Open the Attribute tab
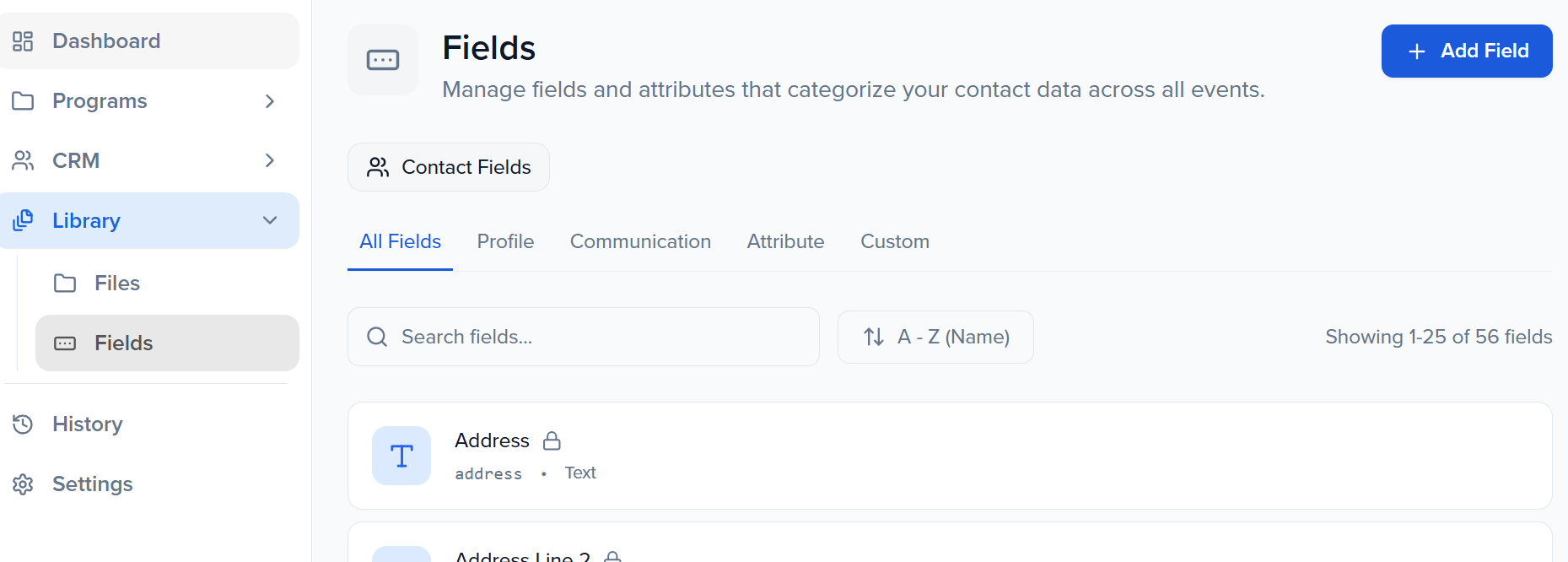The width and height of the screenshot is (1568, 562). pyautogui.click(x=785, y=241)
